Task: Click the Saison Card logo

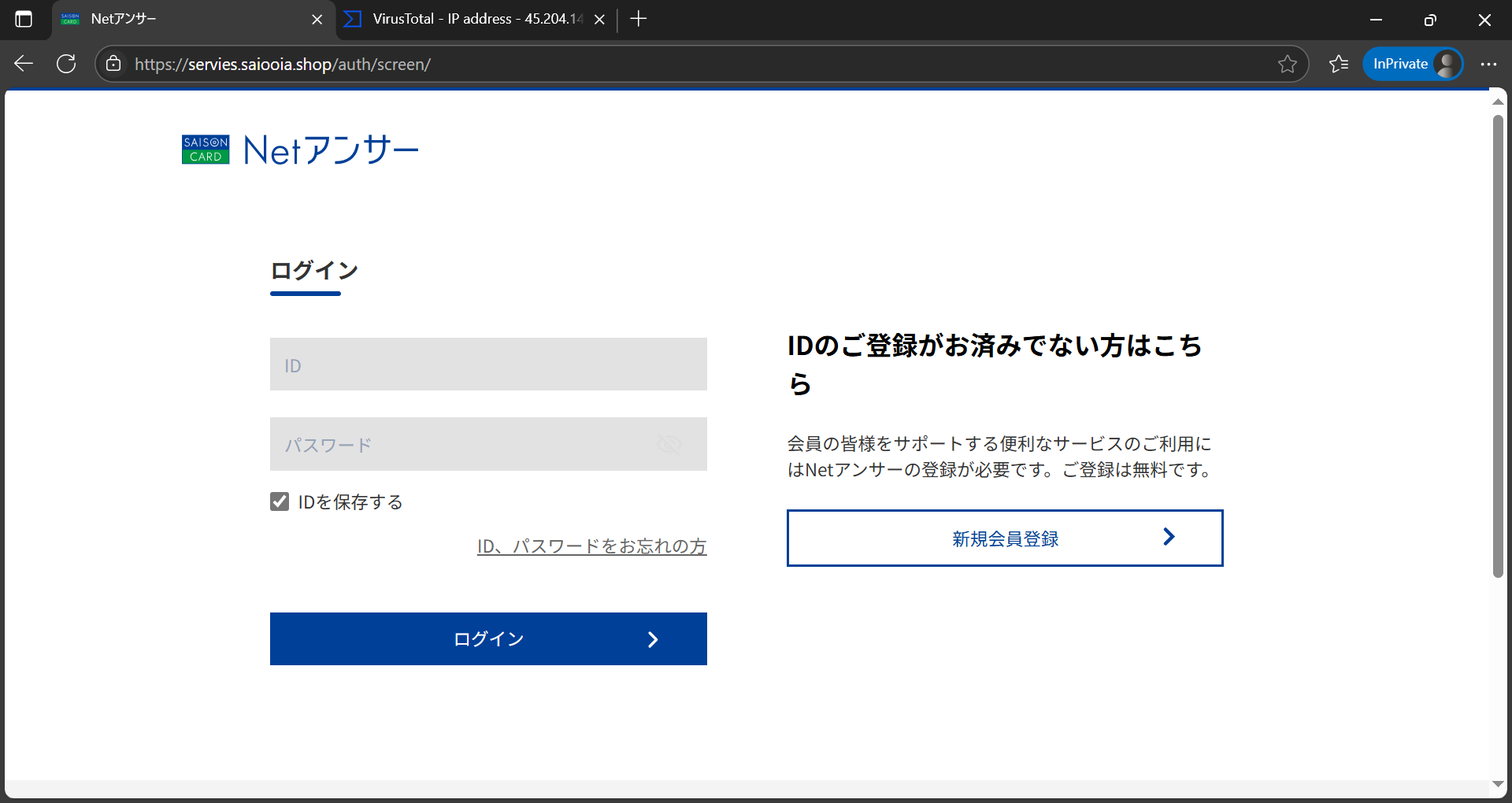Action: [x=206, y=150]
